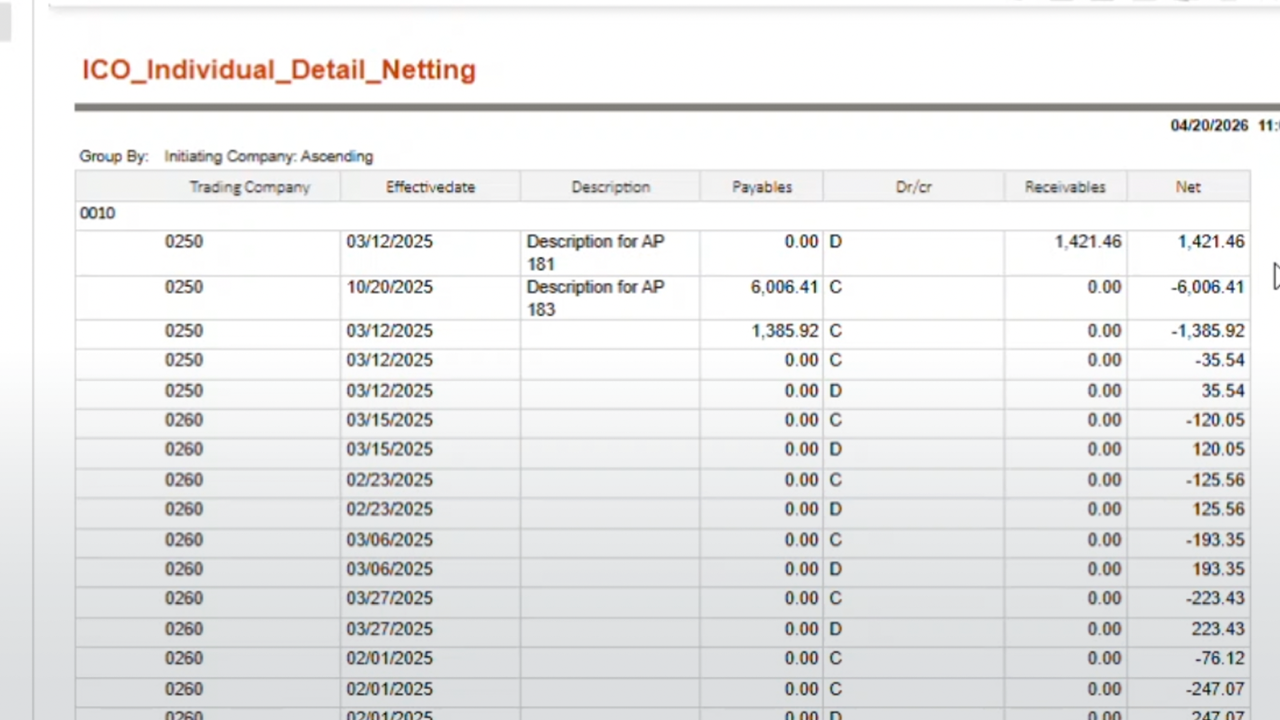The image size is (1280, 720).
Task: Click the -247.07 net value
Action: 1215,689
